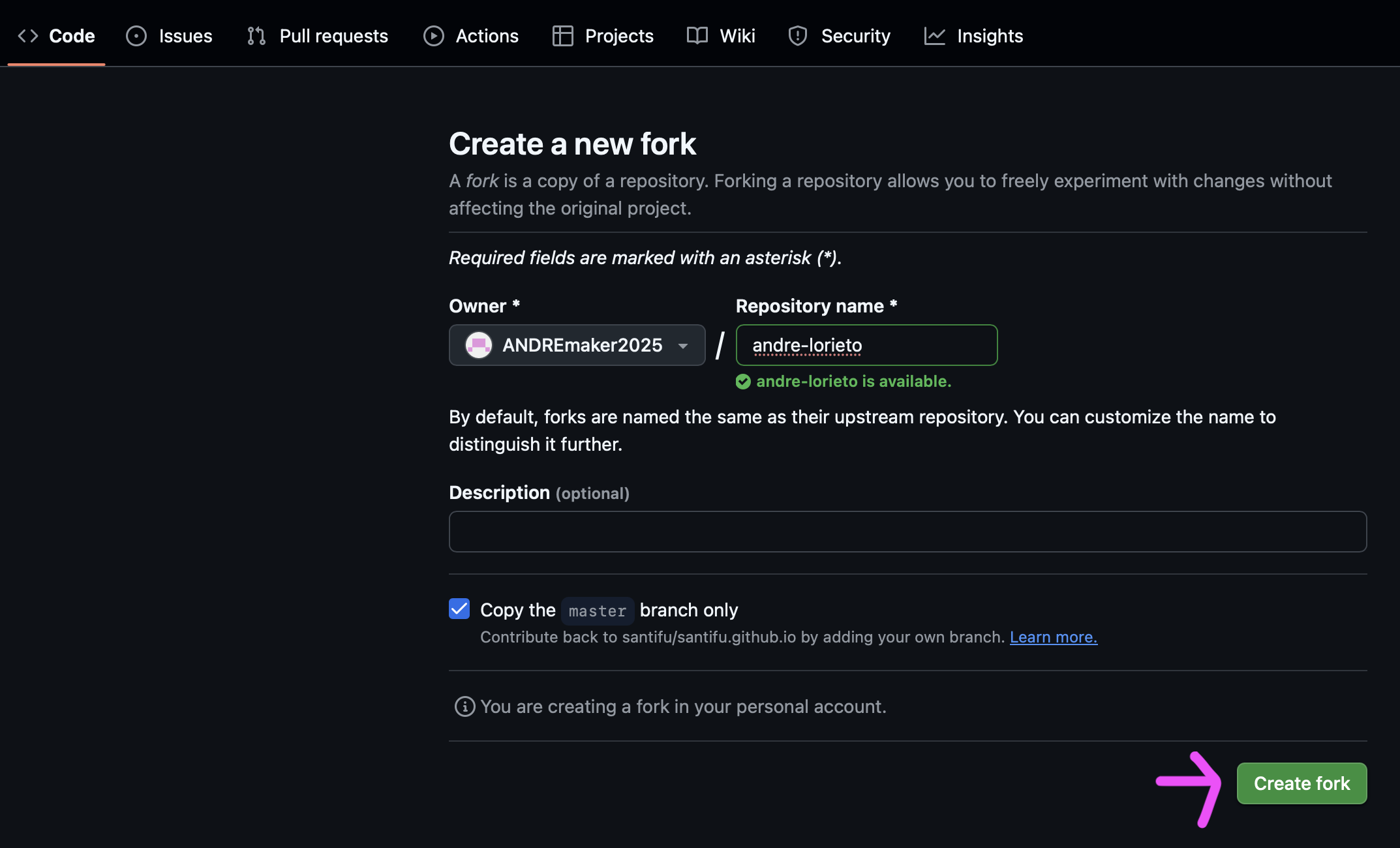The image size is (1400, 848).
Task: Click the Code brackets icon
Action: [x=28, y=36]
